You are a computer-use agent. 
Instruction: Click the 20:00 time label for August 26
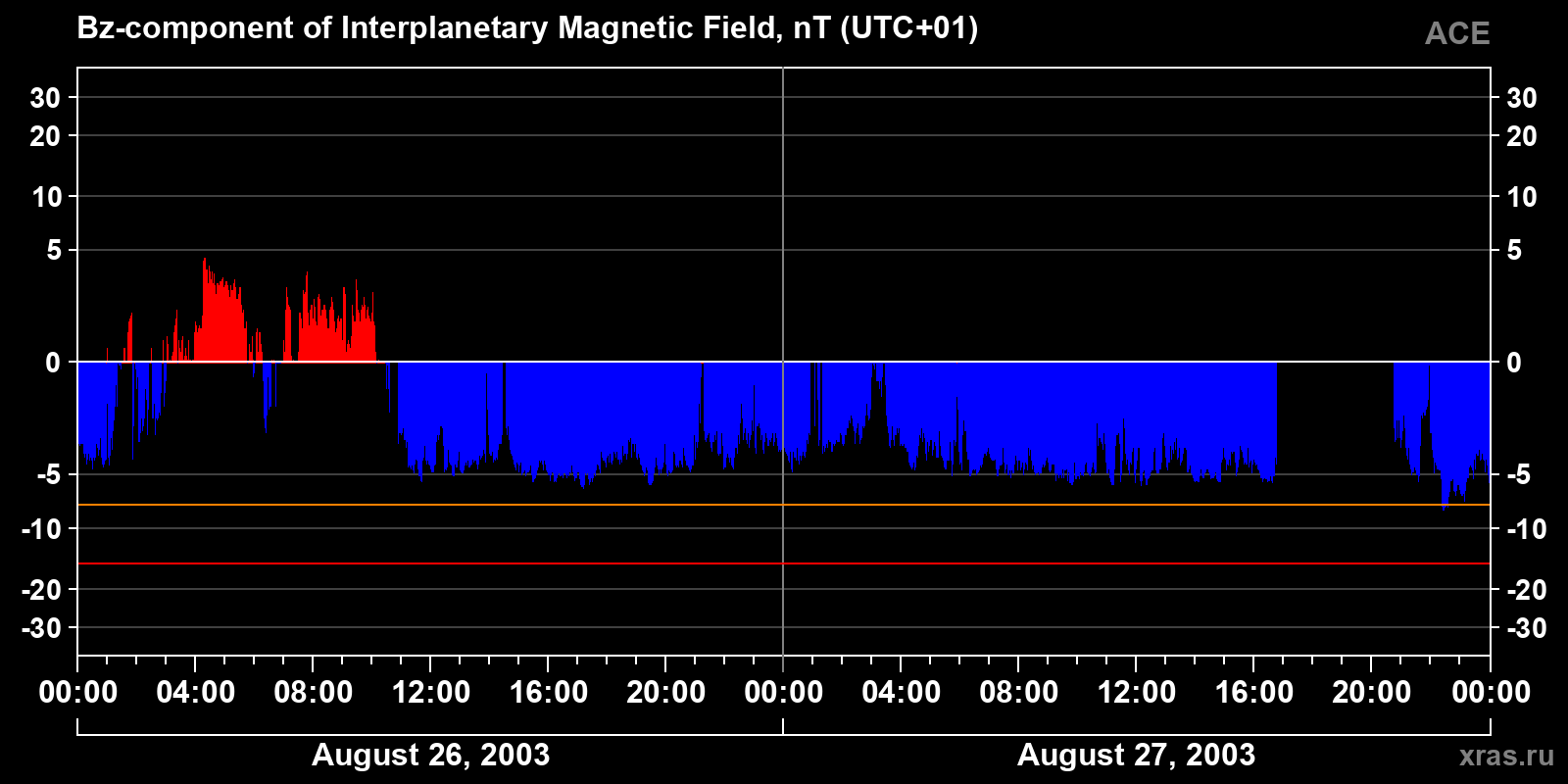point(666,692)
